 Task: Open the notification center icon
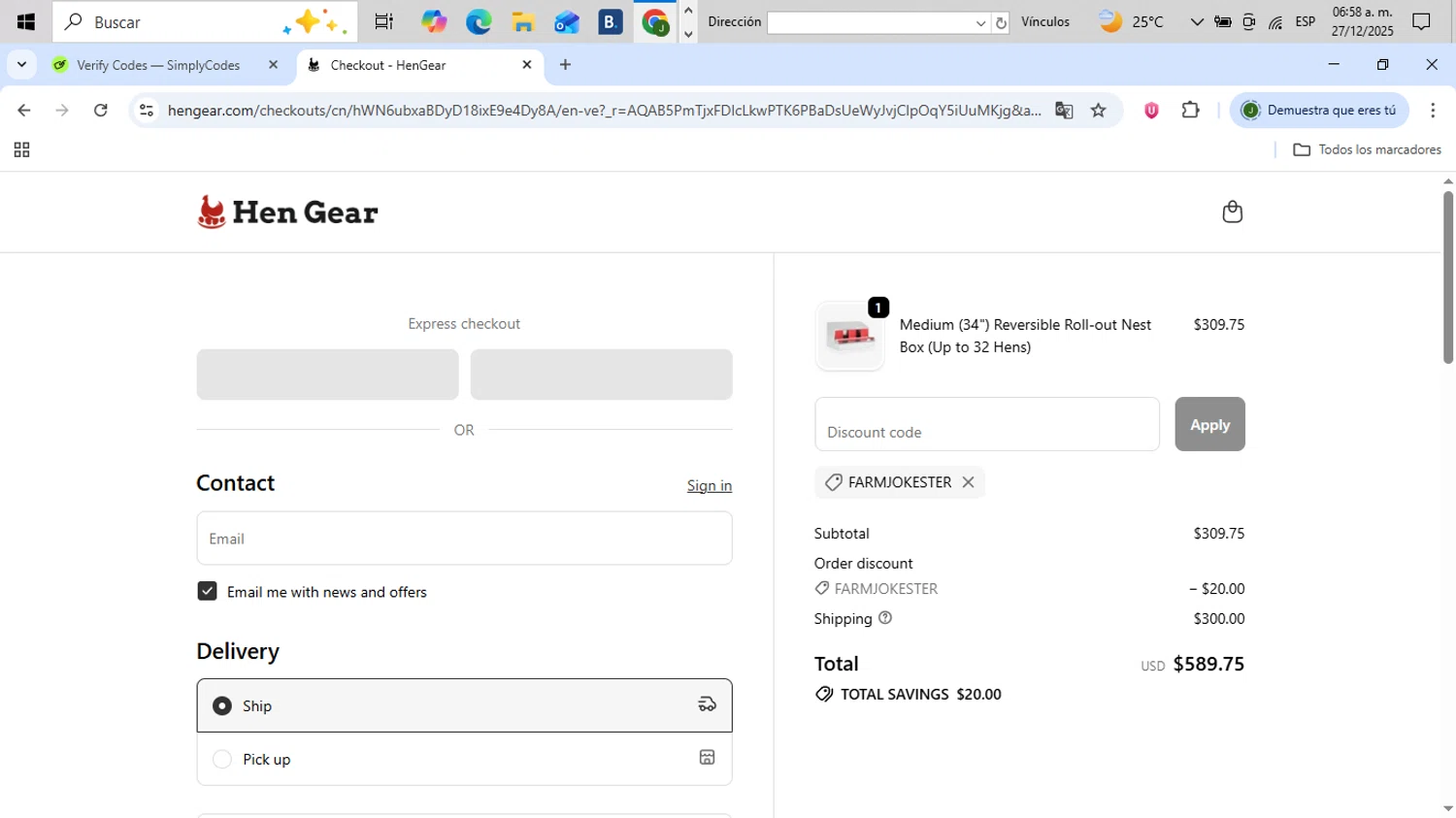coord(1422,21)
